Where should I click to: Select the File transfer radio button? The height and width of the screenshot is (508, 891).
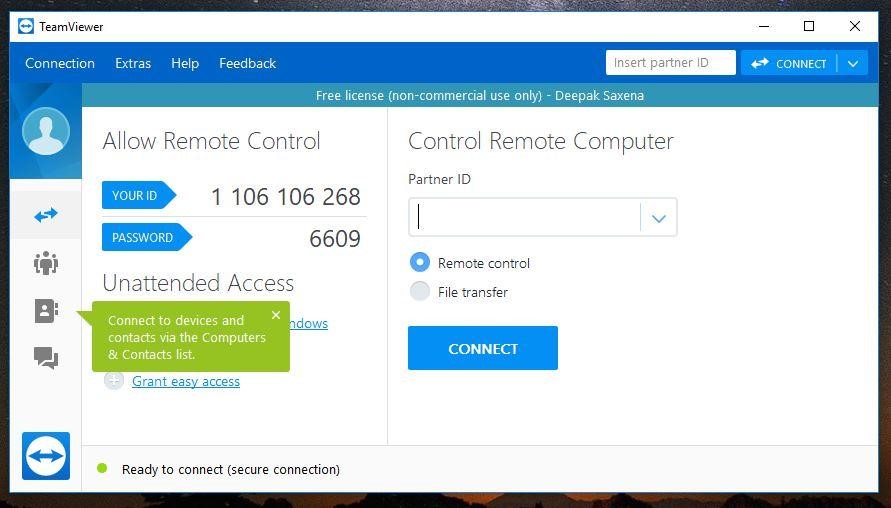click(x=420, y=291)
